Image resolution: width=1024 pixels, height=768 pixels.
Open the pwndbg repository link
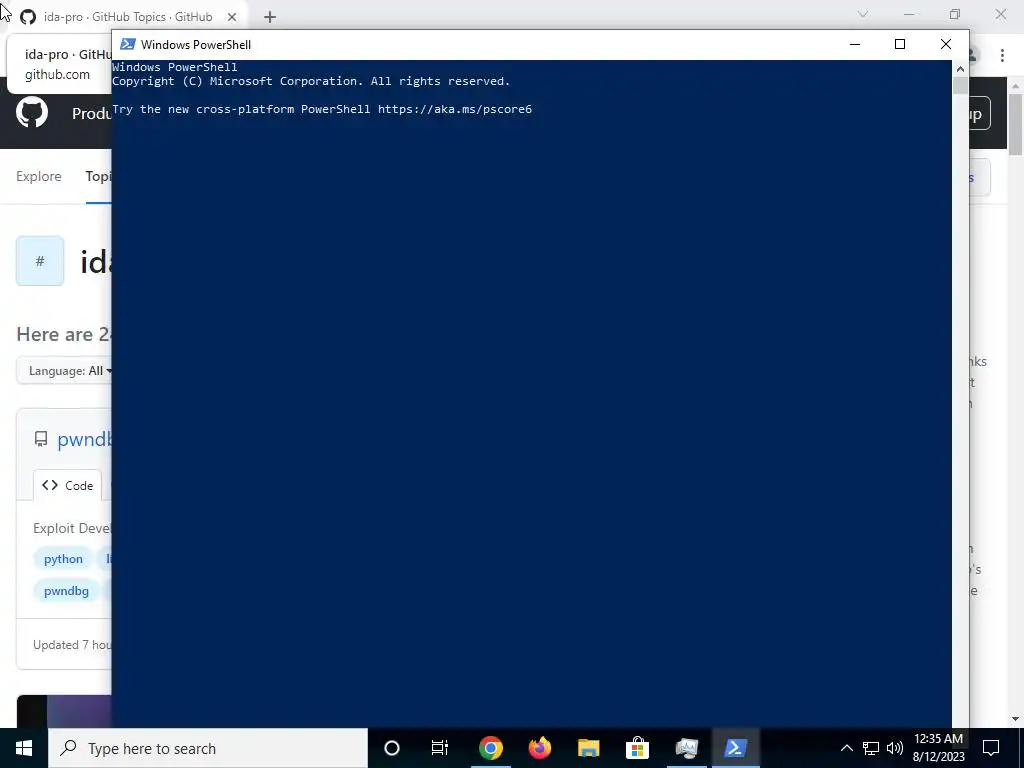click(84, 439)
